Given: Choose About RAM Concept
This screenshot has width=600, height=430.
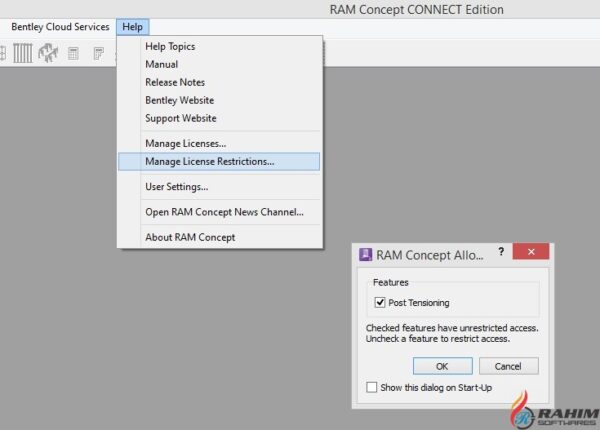Looking at the screenshot, I should tap(190, 237).
